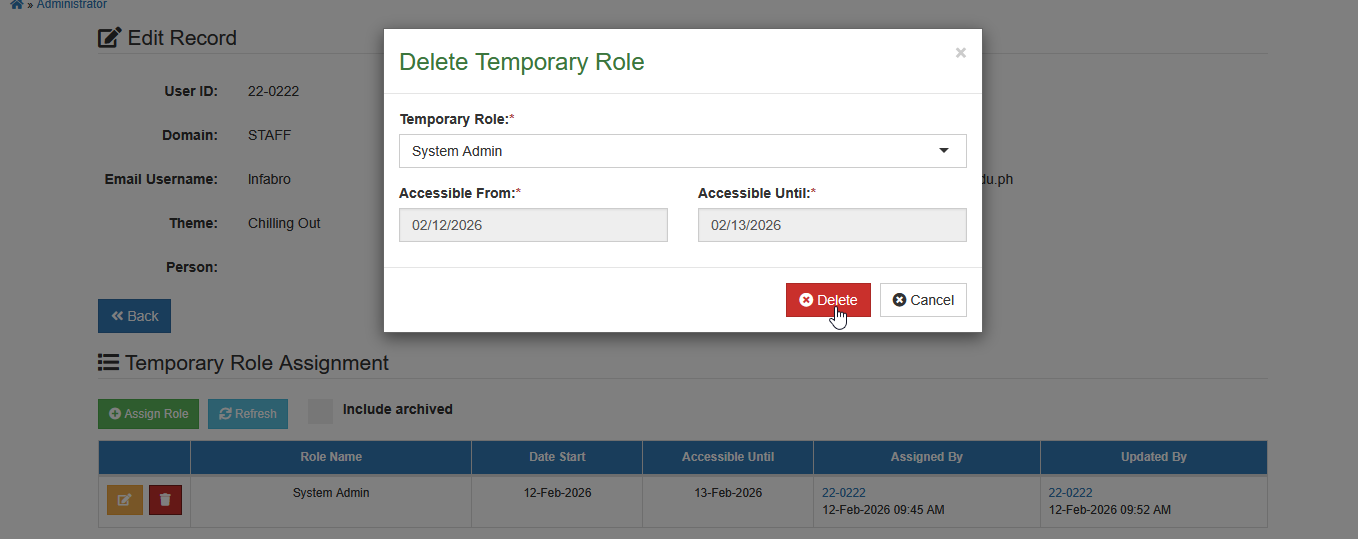Click the Delete Temporary Role dialog title
The width and height of the screenshot is (1358, 539).
tap(522, 62)
